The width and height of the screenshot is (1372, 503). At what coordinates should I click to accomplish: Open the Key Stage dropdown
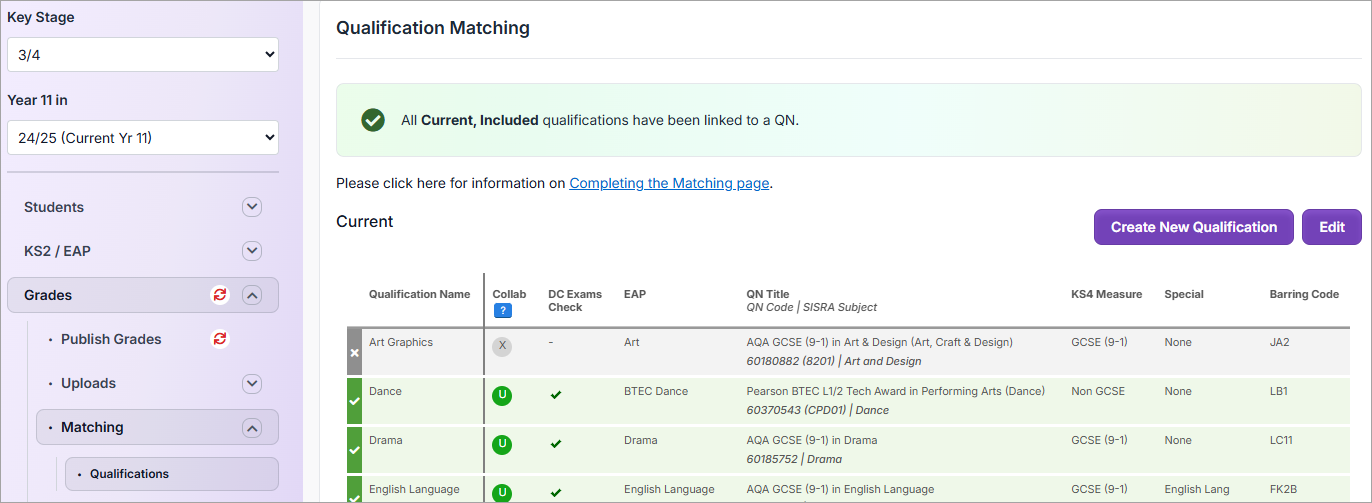tap(143, 55)
